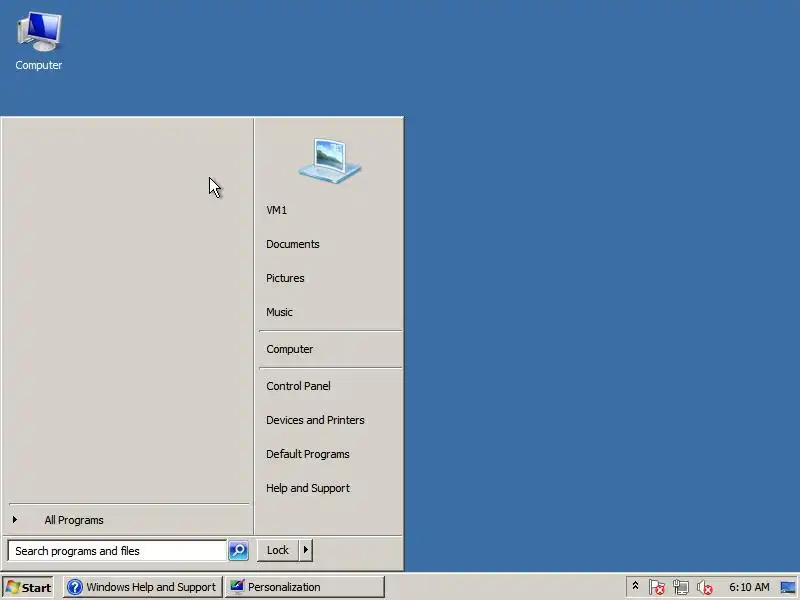
Task: Click the network tray icon
Action: [x=681, y=587]
